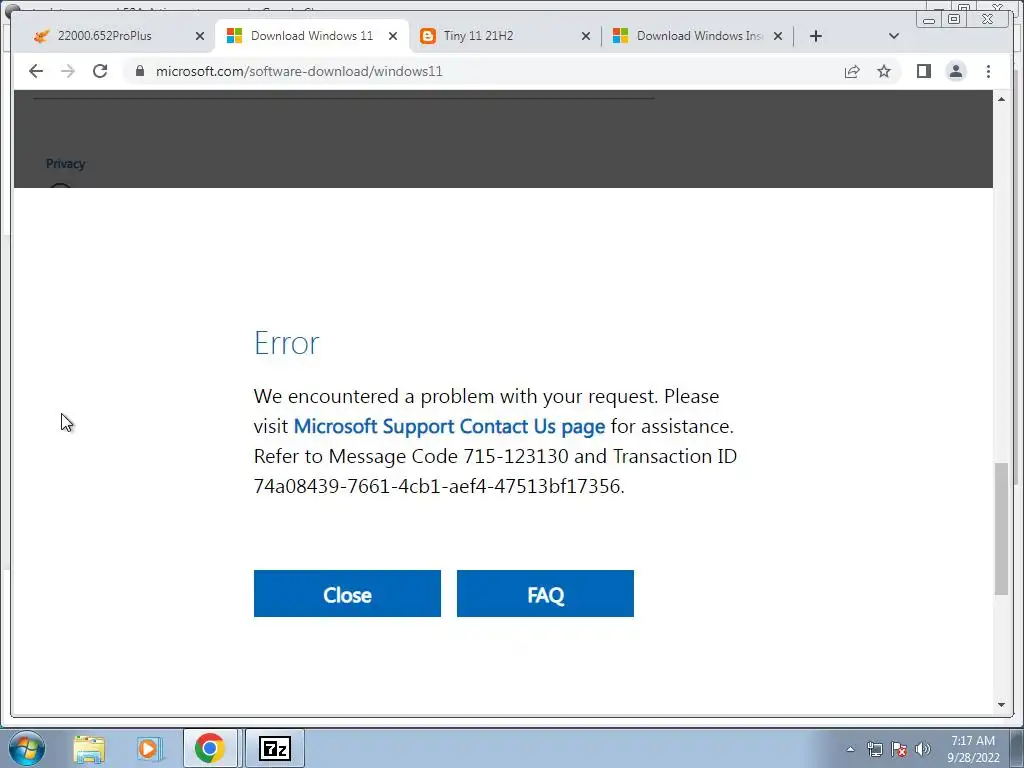Restore down the Chrome window
This screenshot has height=768, width=1024.
tap(954, 20)
